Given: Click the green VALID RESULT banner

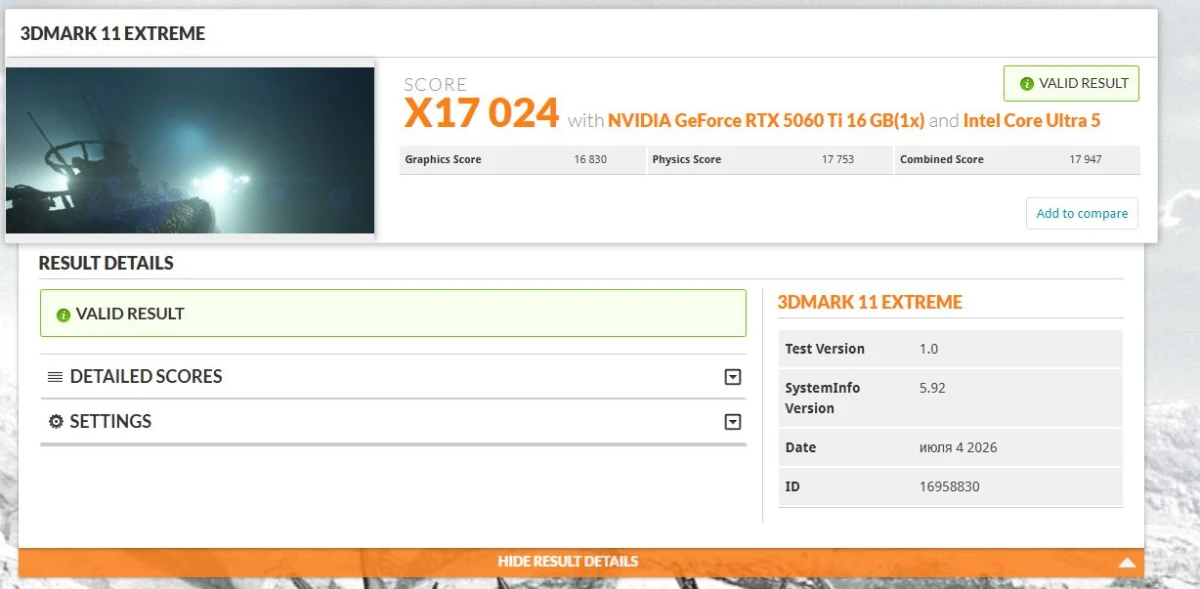Looking at the screenshot, I should [x=393, y=313].
